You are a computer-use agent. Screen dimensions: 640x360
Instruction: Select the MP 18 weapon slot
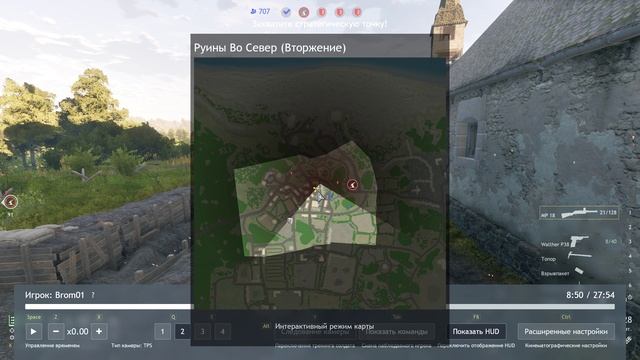pyautogui.click(x=579, y=213)
